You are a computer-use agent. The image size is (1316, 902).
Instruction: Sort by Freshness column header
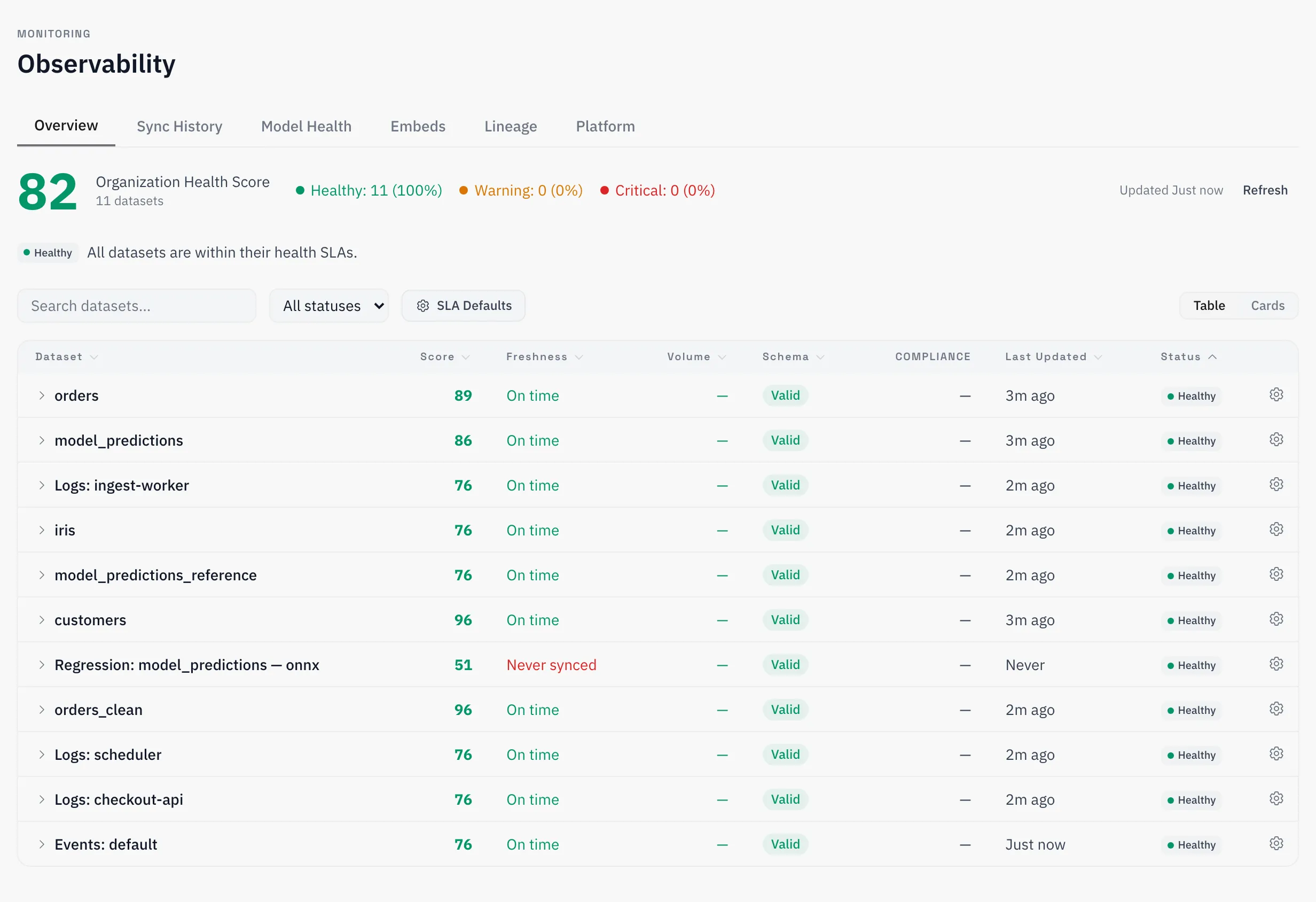pos(544,357)
